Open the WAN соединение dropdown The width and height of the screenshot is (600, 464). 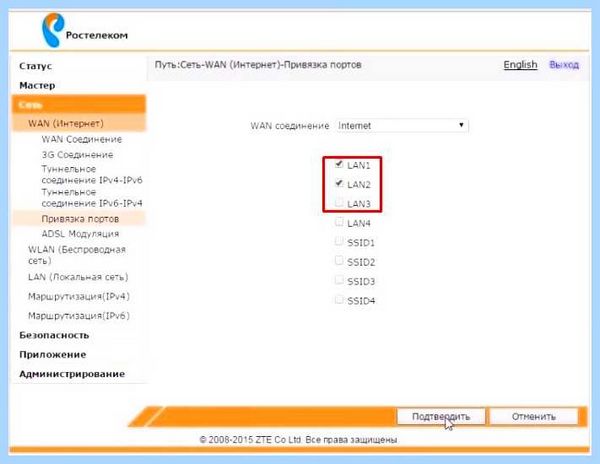coord(402,125)
